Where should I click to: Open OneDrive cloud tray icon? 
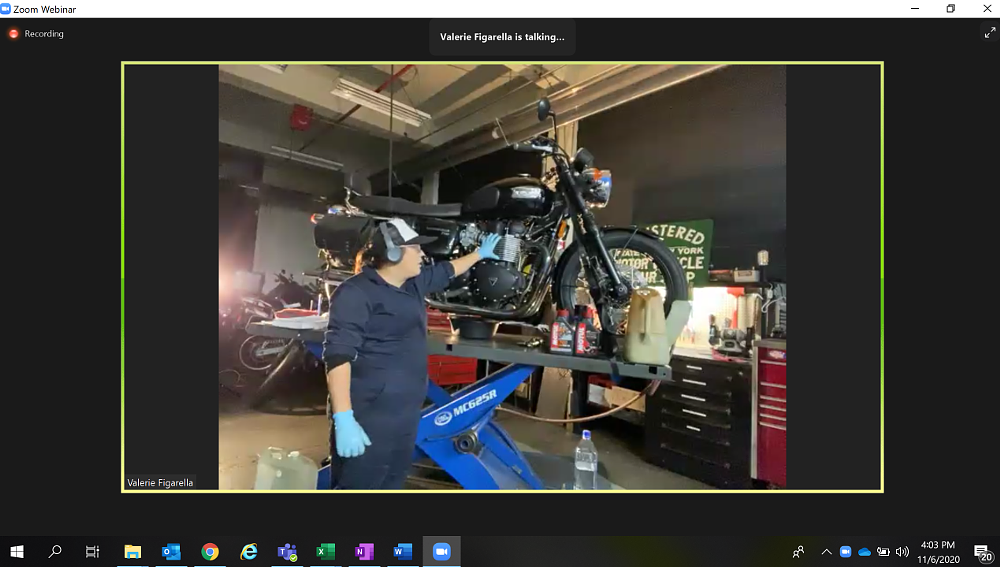tap(864, 552)
